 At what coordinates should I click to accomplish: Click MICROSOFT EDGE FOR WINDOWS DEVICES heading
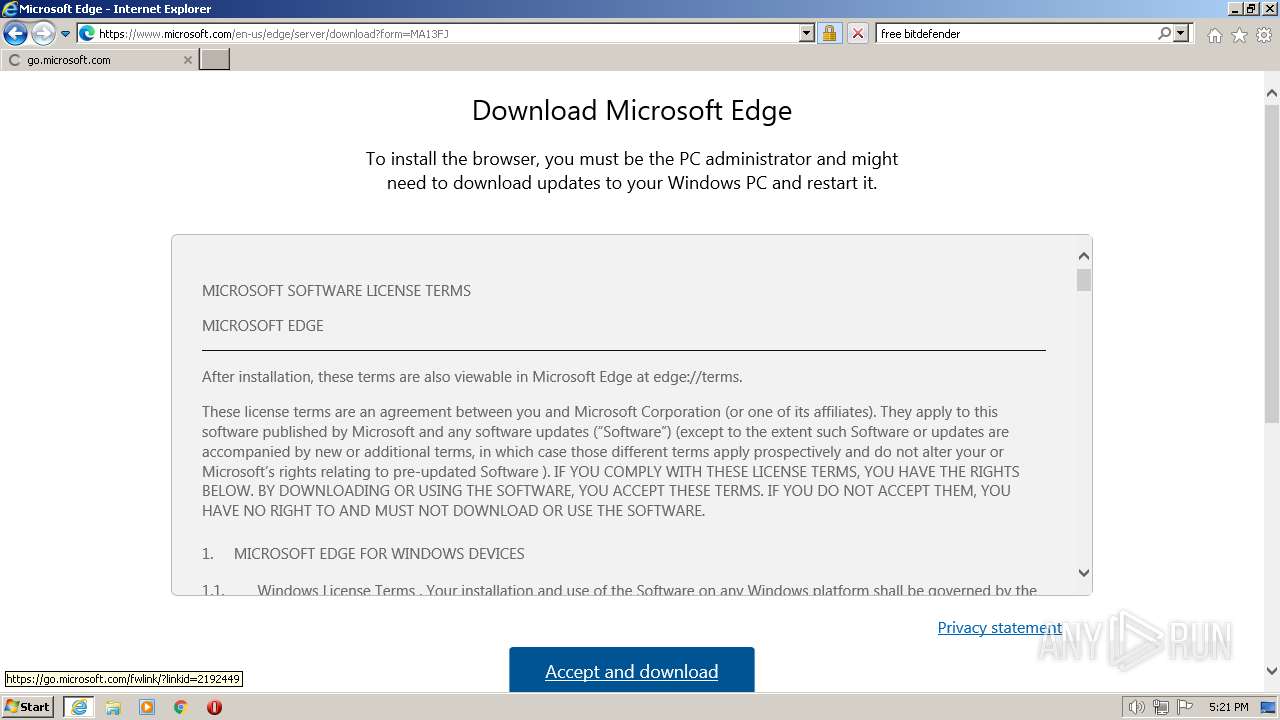coord(379,554)
